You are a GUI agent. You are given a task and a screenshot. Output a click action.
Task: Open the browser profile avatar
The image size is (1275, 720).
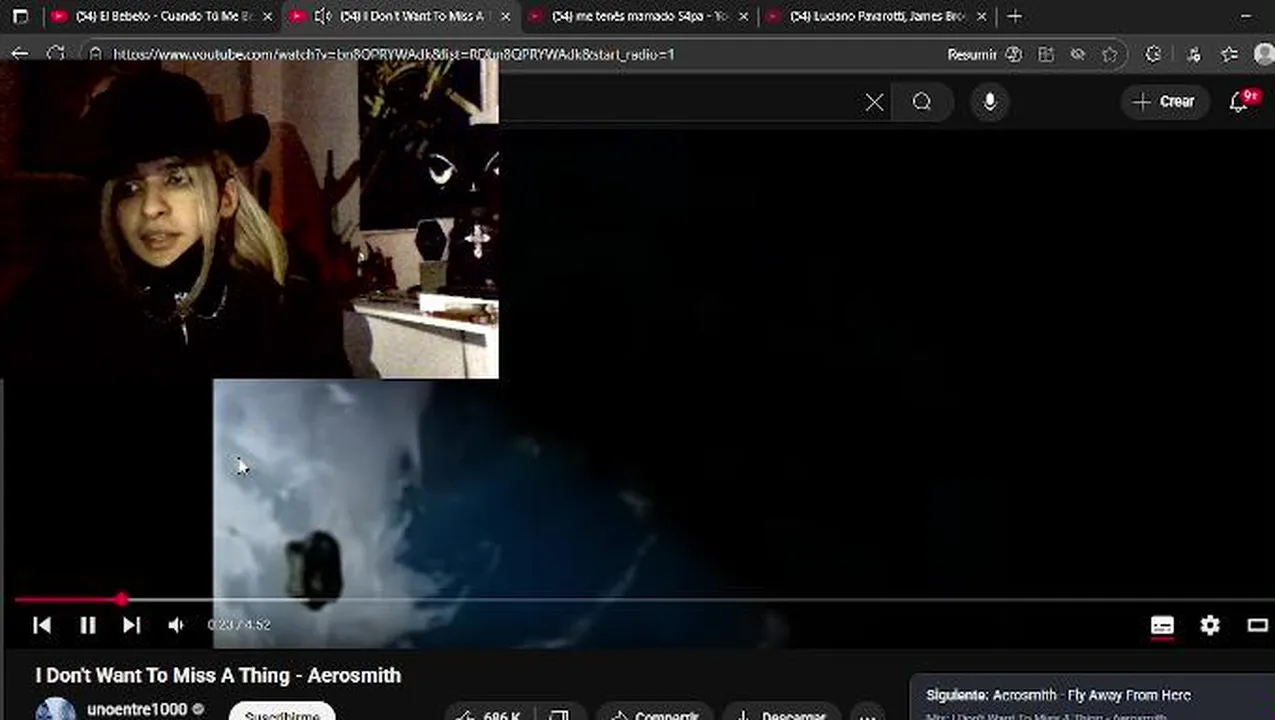click(x=1264, y=55)
